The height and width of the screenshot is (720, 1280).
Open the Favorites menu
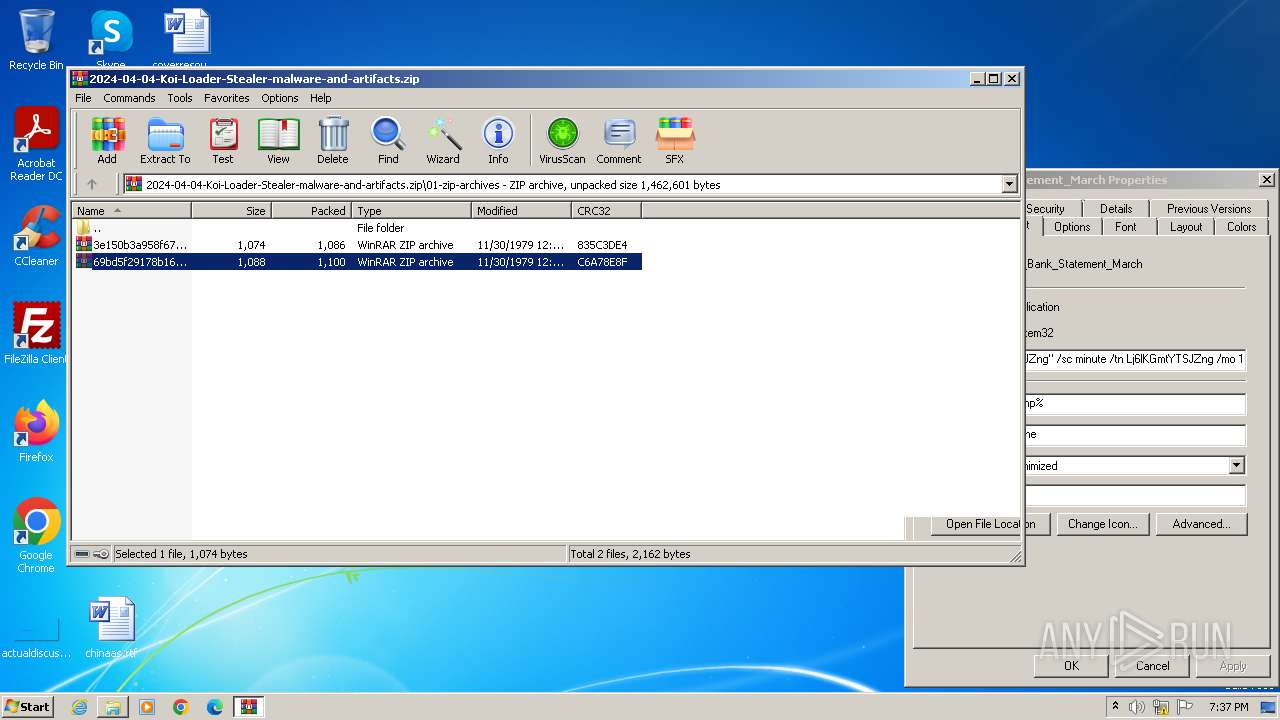227,98
